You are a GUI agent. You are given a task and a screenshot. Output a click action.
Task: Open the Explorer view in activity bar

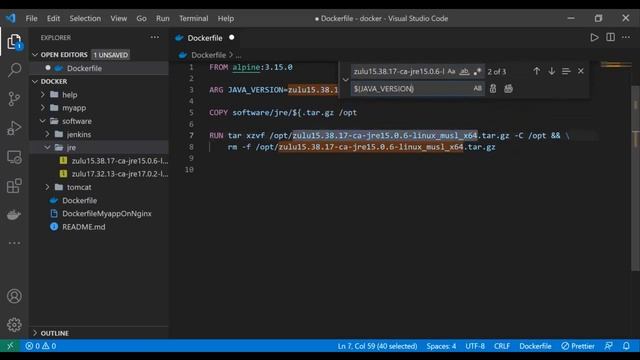(14, 42)
